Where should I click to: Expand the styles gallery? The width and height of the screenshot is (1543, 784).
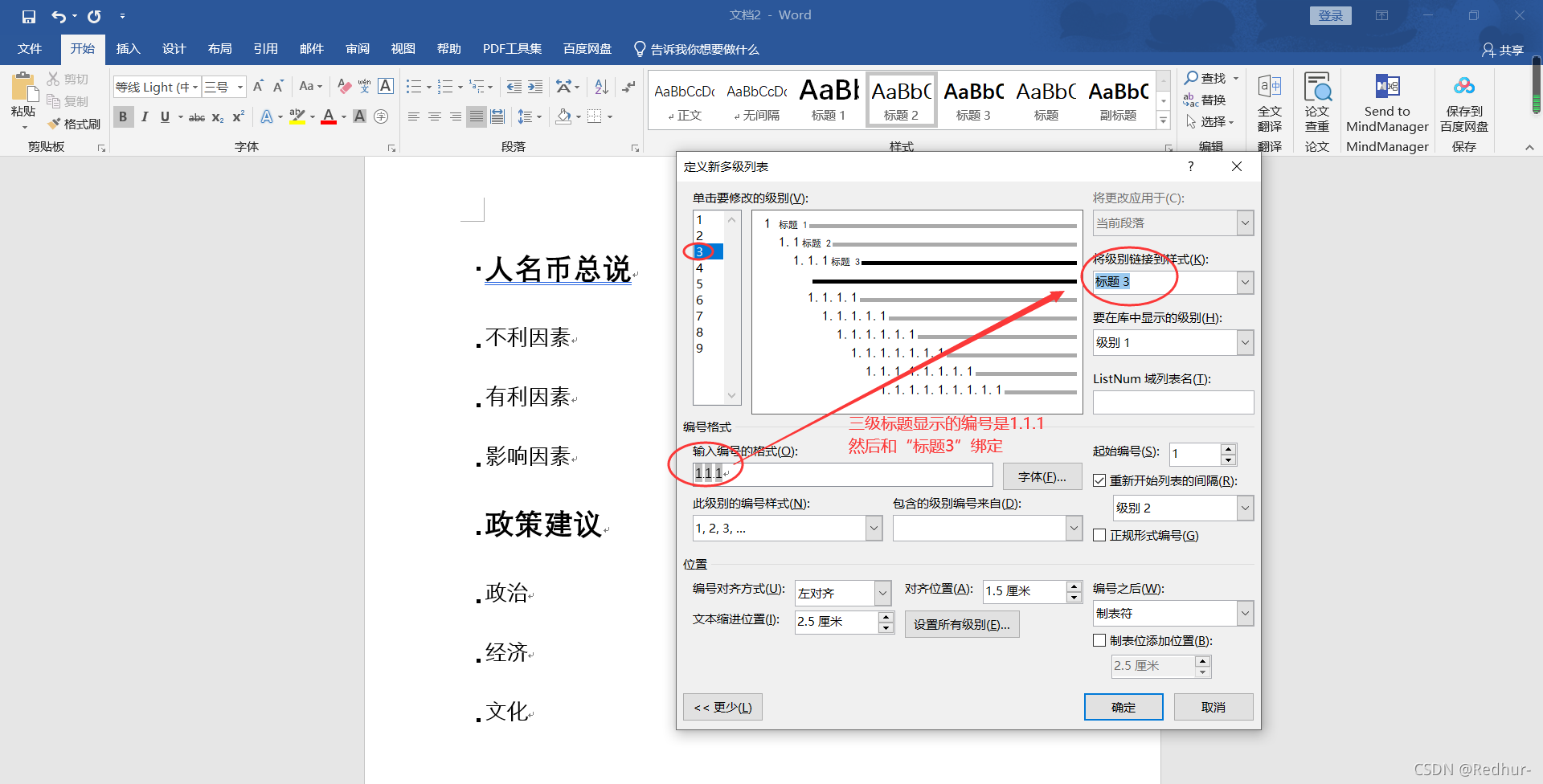1163,120
